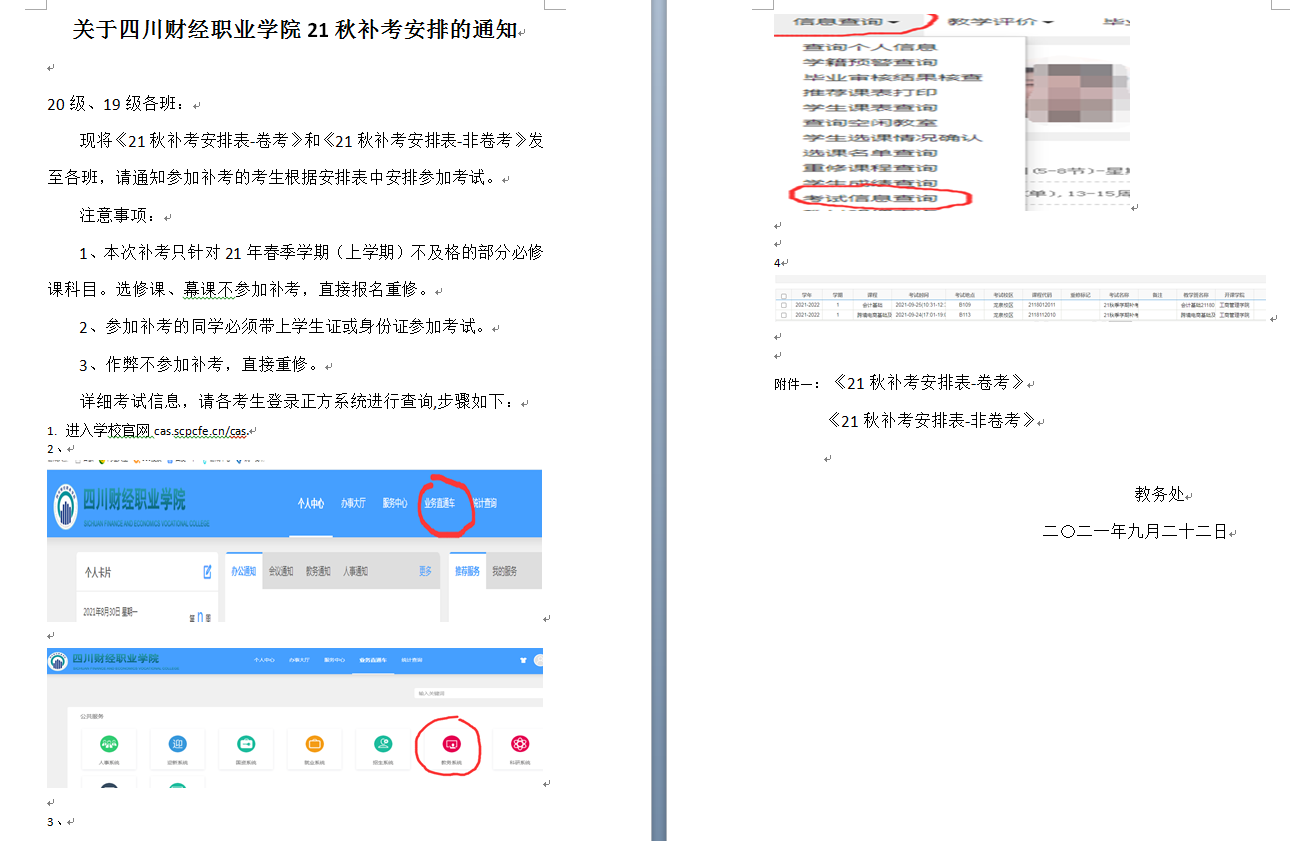Screen dimensions: 1290x841
Task: Click the 注意事项 heading text
Action: pos(118,215)
